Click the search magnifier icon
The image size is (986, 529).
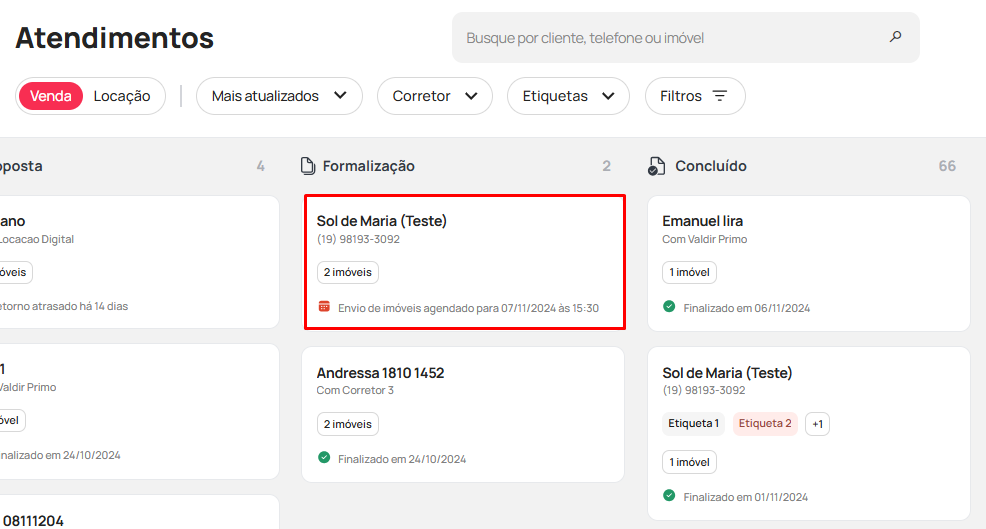click(895, 36)
